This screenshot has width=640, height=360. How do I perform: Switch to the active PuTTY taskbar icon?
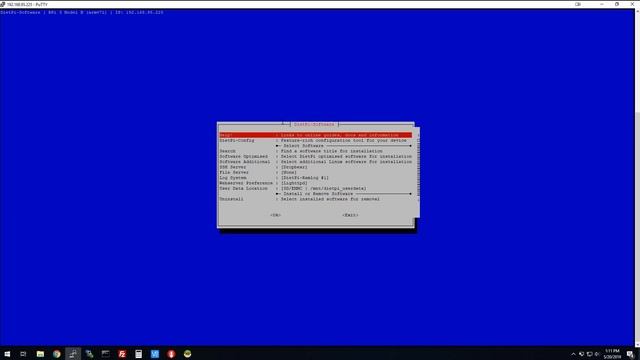tap(73, 354)
